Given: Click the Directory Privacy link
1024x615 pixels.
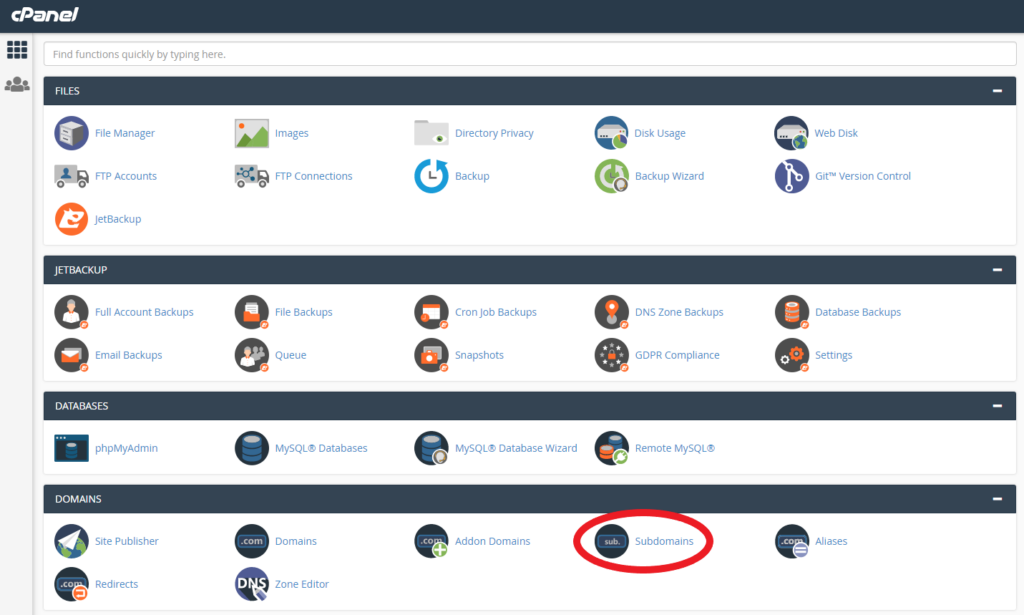Looking at the screenshot, I should [494, 133].
